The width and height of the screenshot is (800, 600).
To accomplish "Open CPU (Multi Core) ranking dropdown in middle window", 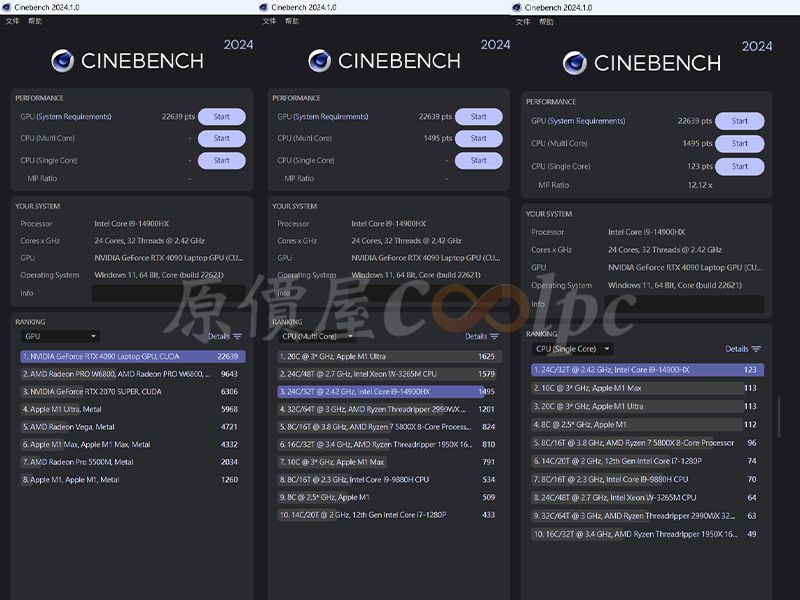I will point(317,336).
